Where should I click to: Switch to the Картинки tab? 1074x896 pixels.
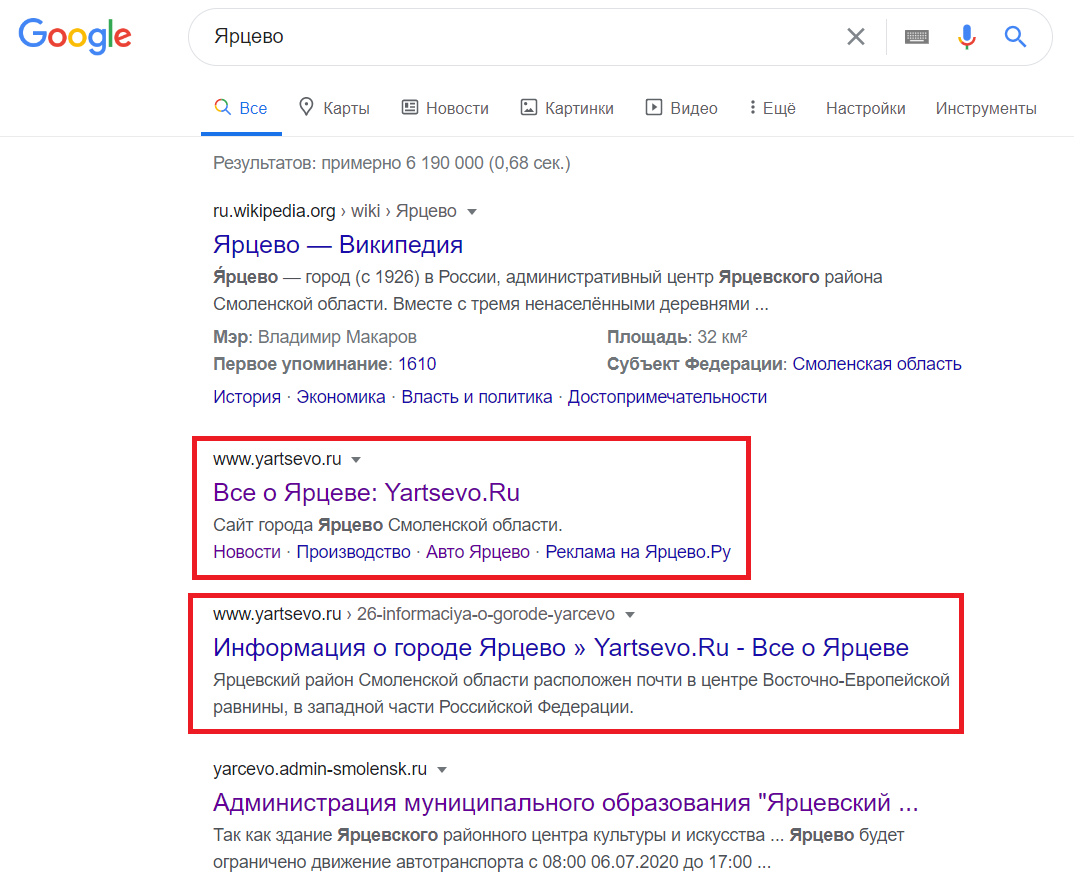click(567, 108)
